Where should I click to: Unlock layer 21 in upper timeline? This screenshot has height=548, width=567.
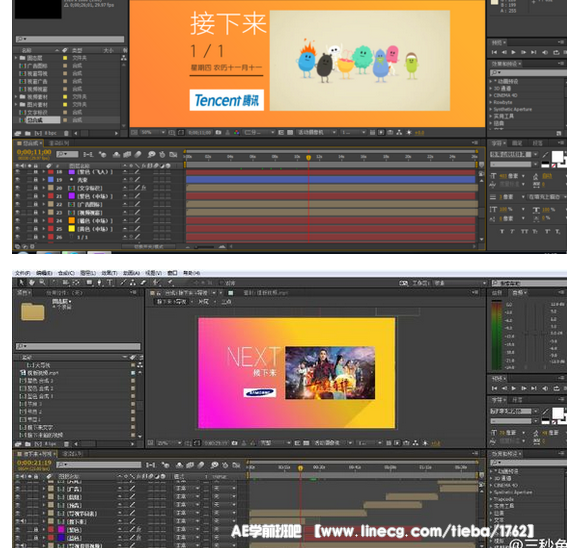(36, 196)
